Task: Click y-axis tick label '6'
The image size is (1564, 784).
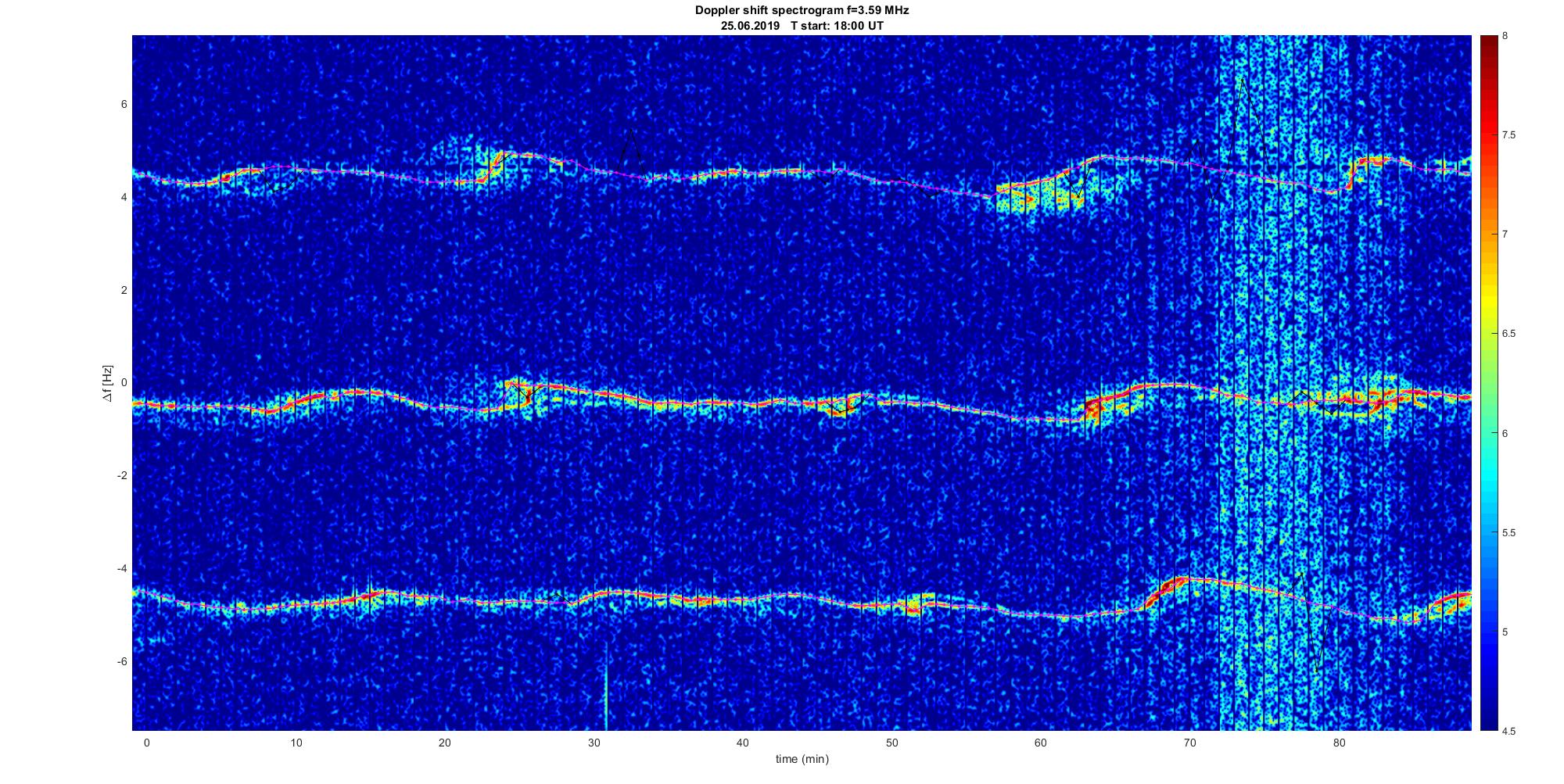Action: 124,104
